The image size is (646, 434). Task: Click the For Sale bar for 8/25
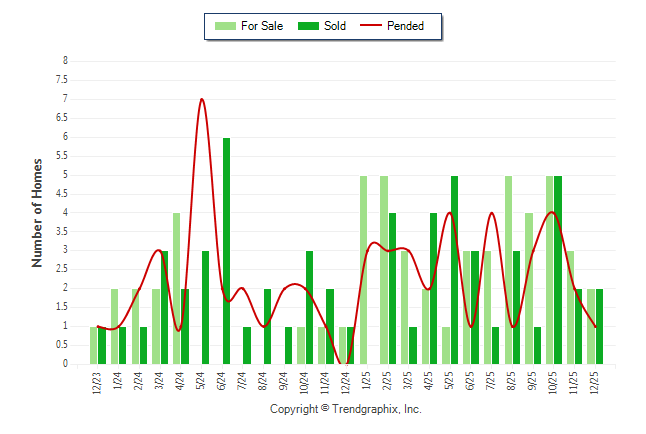[508, 270]
